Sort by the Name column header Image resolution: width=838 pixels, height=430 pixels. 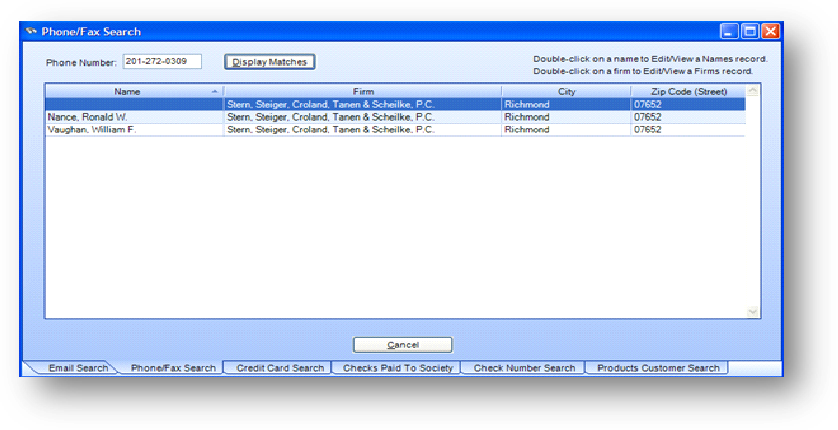[x=127, y=92]
